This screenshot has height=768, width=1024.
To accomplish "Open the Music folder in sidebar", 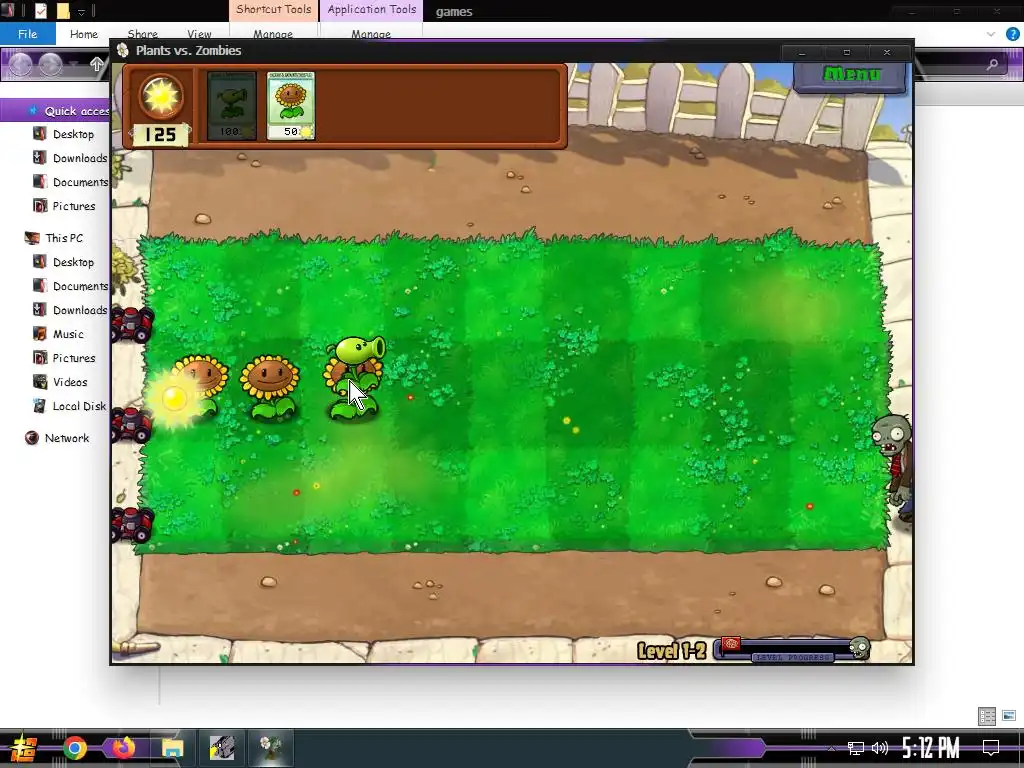I will 68,334.
